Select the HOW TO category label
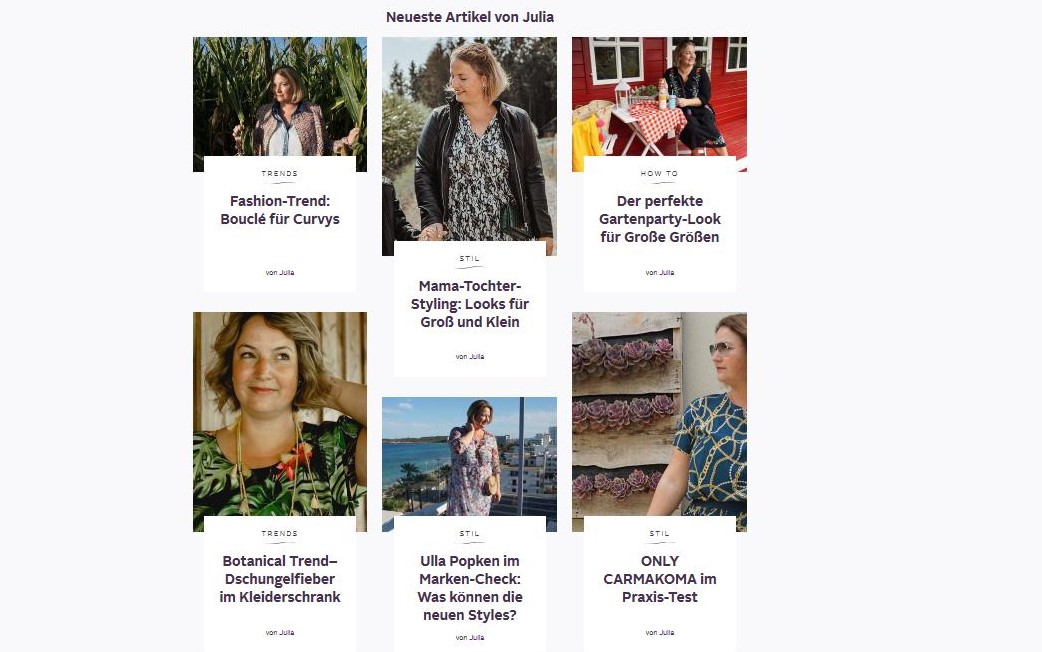This screenshot has height=652, width=1042. click(x=660, y=173)
